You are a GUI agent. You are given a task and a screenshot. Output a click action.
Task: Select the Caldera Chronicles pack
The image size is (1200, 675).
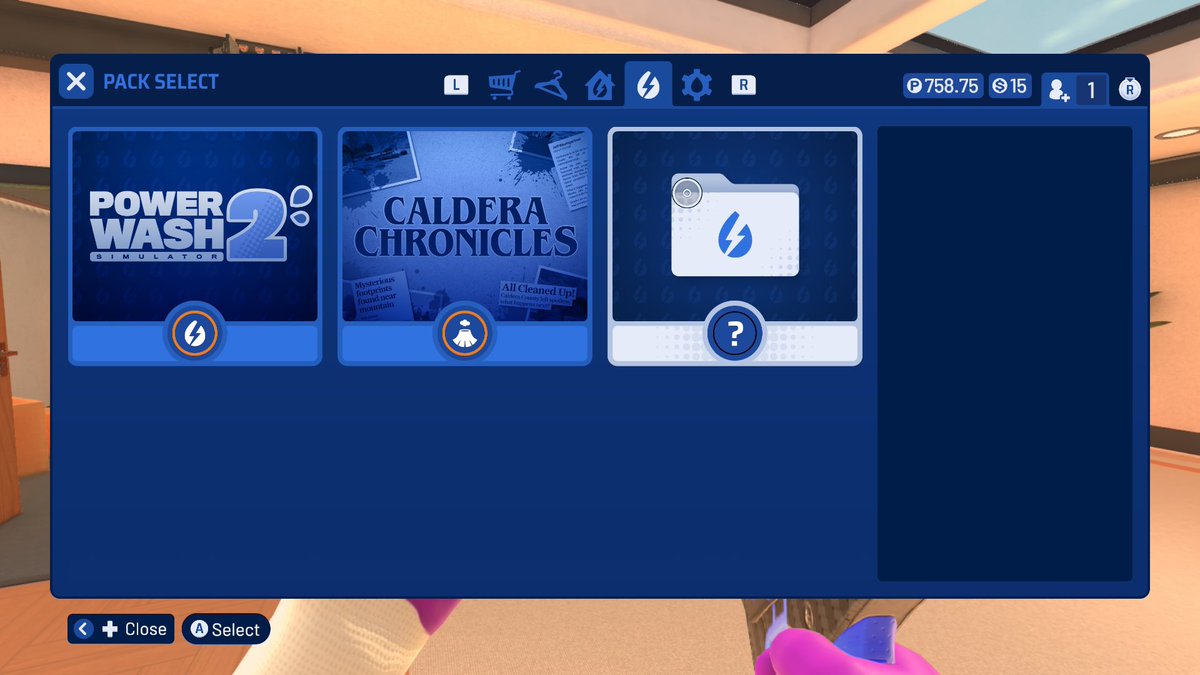(x=465, y=246)
